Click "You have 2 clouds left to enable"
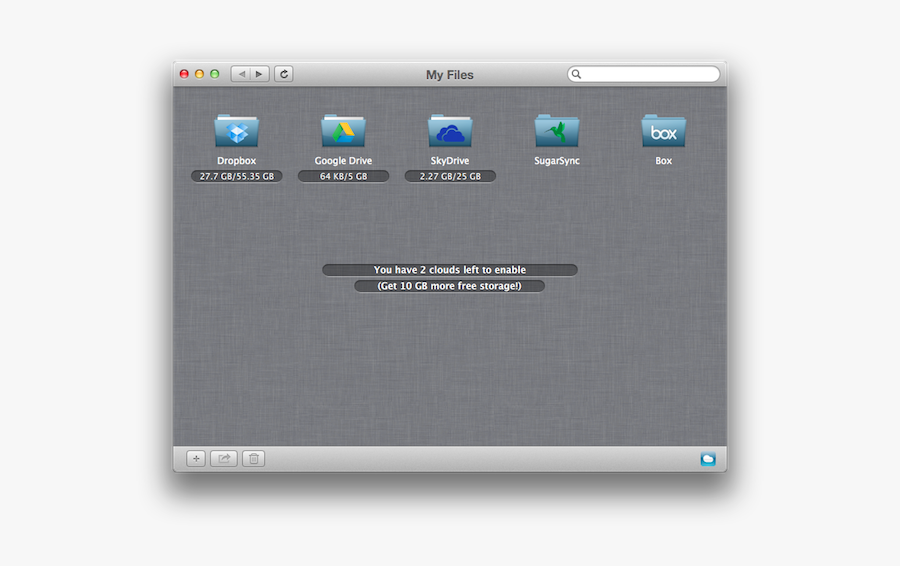This screenshot has height=566, width=900. coord(450,270)
